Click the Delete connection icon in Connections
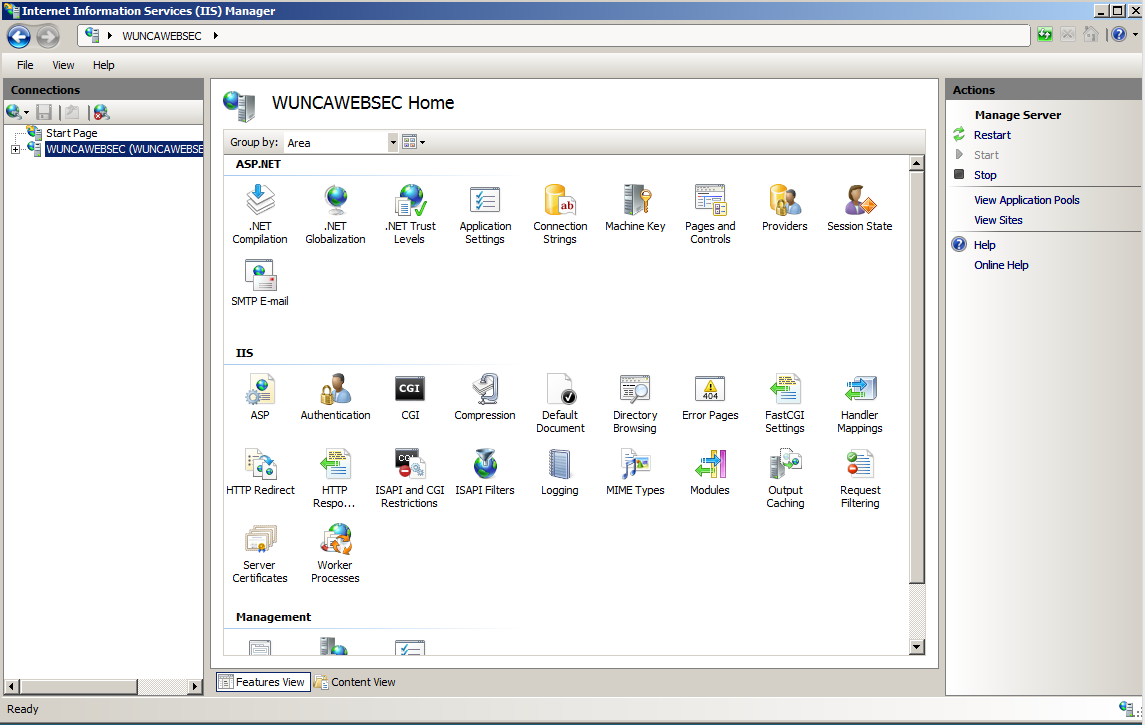 pyautogui.click(x=102, y=112)
